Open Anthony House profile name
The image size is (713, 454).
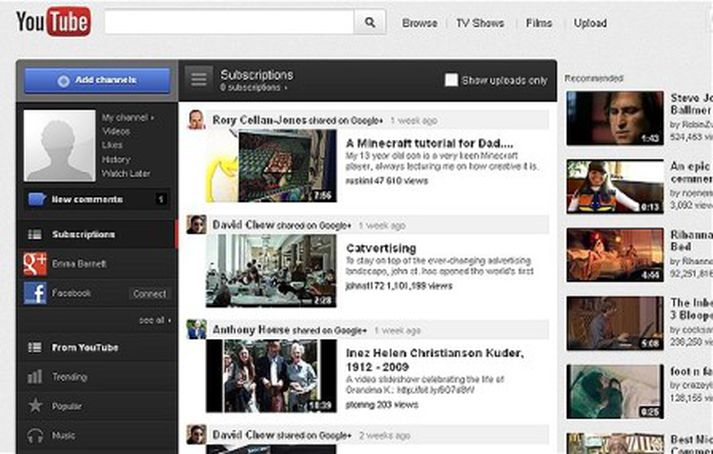251,330
